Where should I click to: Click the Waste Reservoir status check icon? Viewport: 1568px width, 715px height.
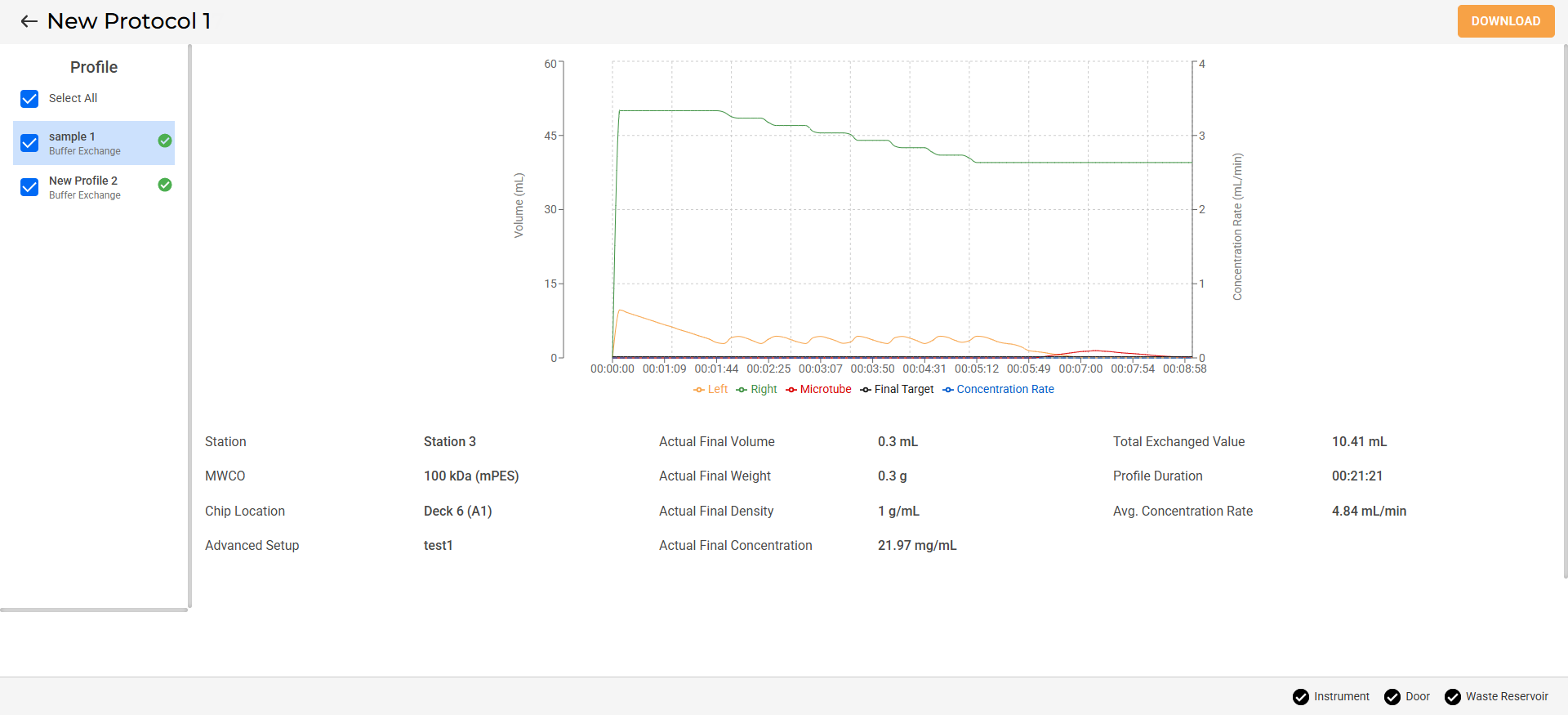pos(1452,697)
